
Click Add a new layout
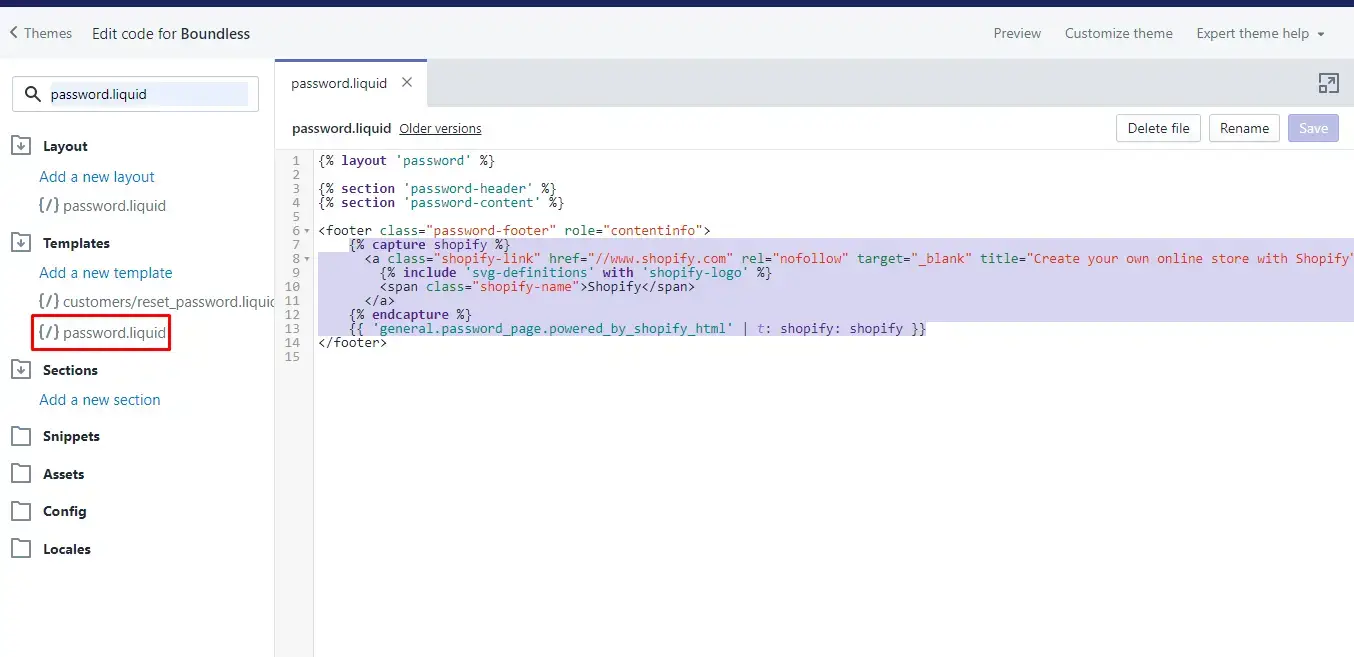tap(97, 177)
